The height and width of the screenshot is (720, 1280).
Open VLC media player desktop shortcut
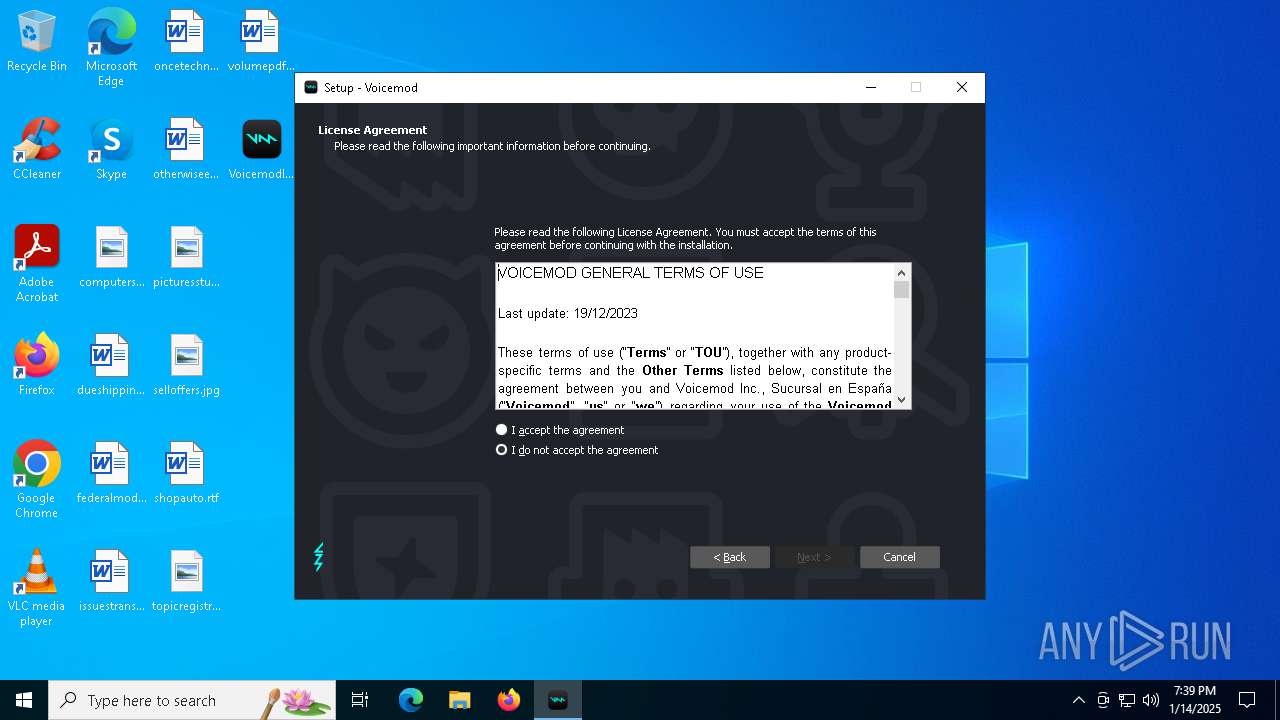click(37, 588)
